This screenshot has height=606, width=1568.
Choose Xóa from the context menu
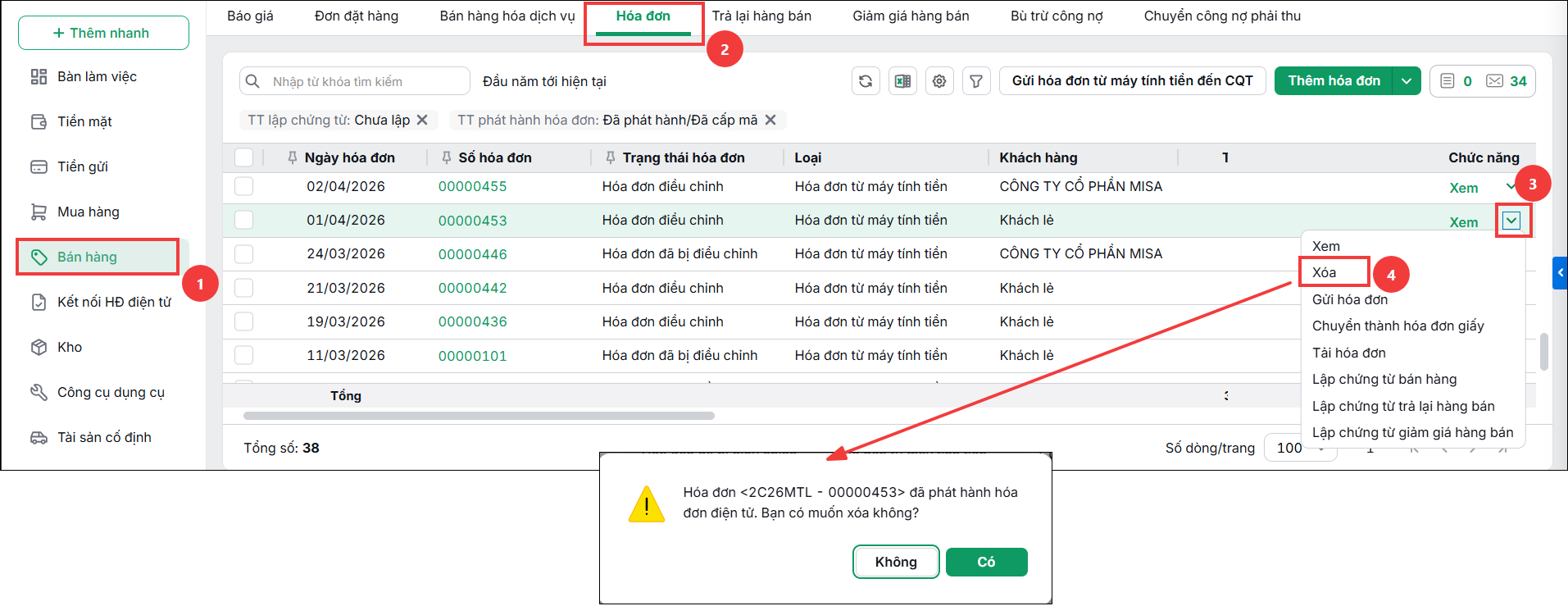(1324, 272)
